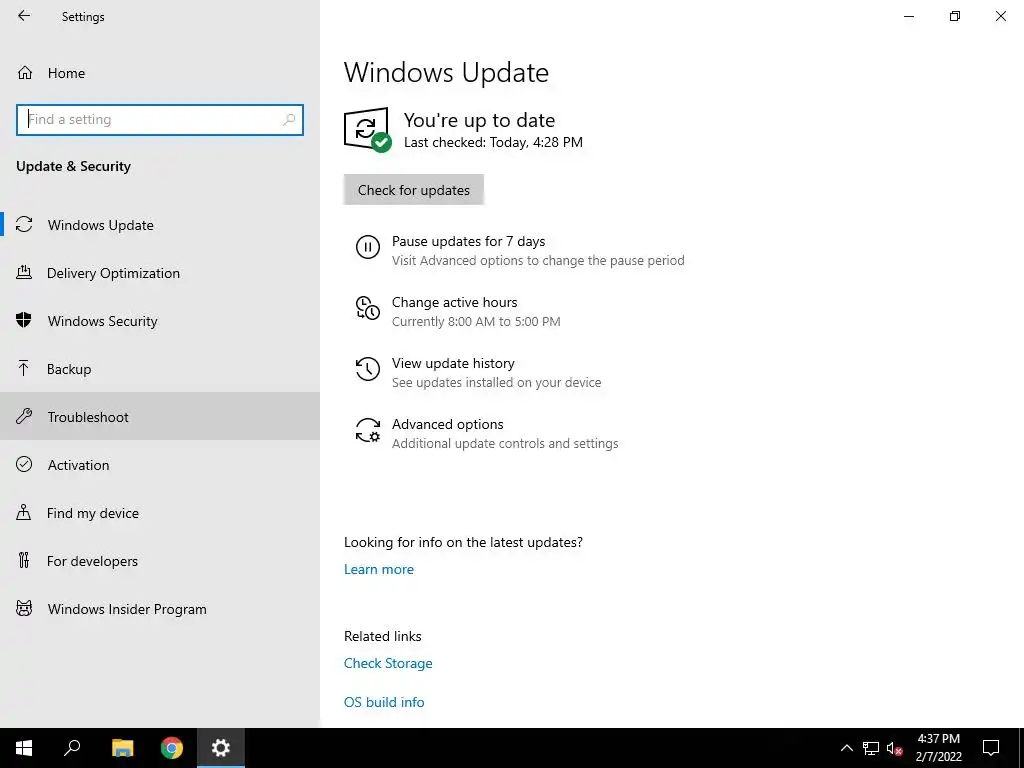The width and height of the screenshot is (1024, 768).
Task: Click the Backup upload arrow icon
Action: click(x=24, y=368)
